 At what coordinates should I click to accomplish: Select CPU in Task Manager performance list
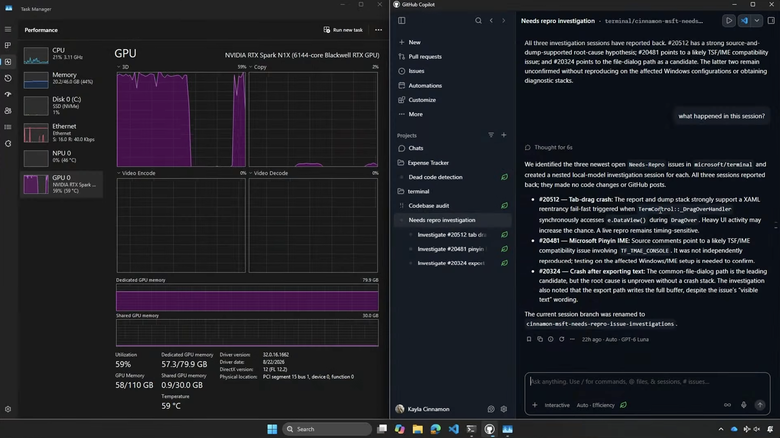coord(62,55)
